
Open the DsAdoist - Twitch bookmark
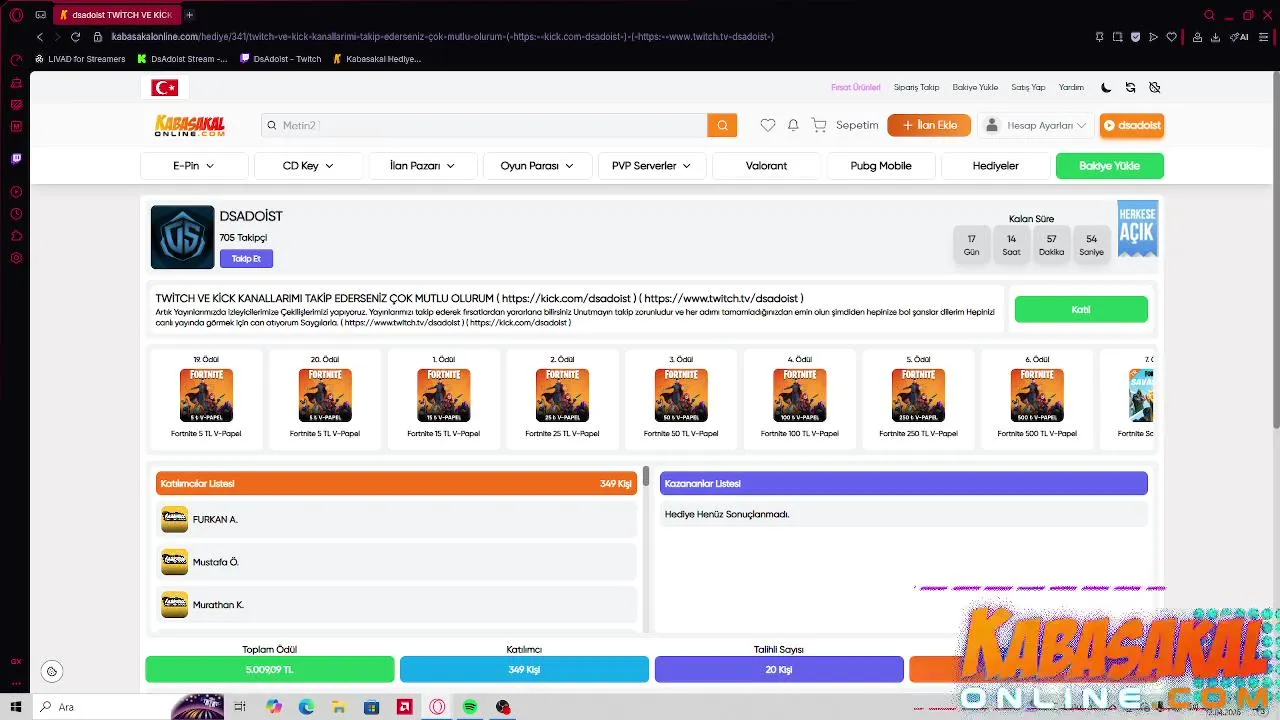pyautogui.click(x=281, y=59)
